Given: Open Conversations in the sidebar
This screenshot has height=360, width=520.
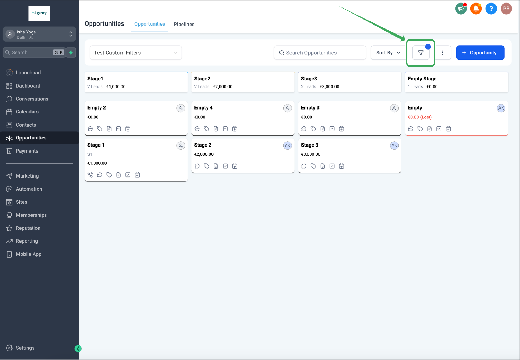Looking at the screenshot, I should pyautogui.click(x=27, y=99).
